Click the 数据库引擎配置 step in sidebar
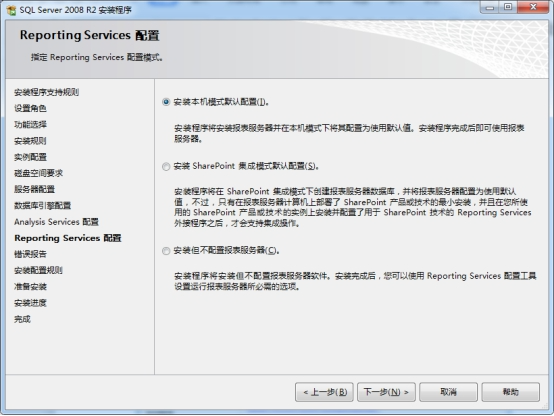 tap(42, 205)
